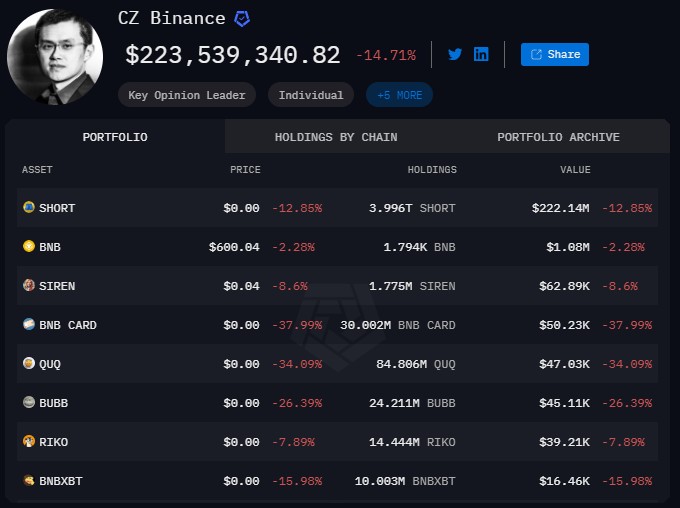Click the Share button
680x508 pixels.
[555, 54]
